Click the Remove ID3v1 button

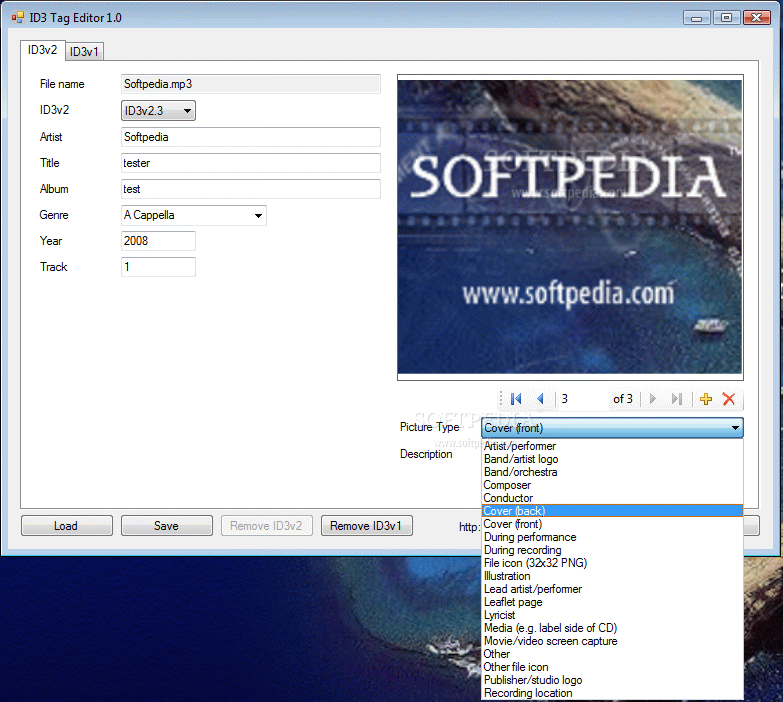coord(367,526)
